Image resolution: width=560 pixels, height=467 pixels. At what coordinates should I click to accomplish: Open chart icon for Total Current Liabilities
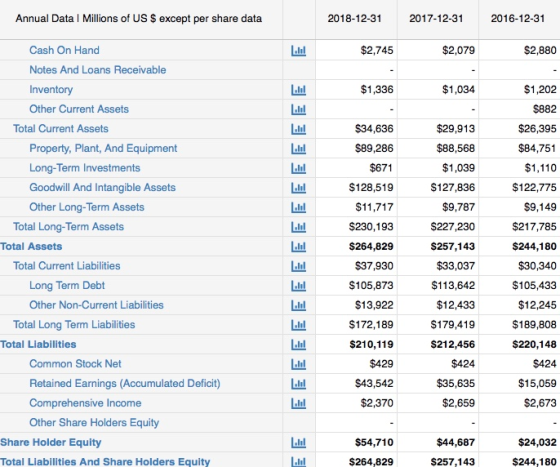point(299,266)
